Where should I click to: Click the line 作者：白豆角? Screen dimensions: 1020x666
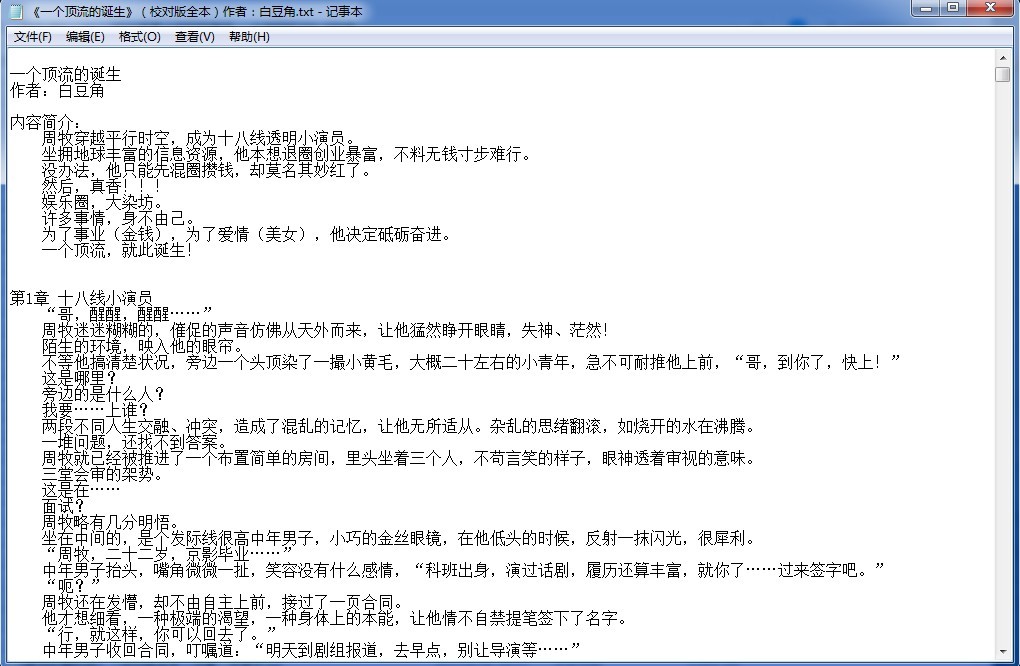coord(57,90)
